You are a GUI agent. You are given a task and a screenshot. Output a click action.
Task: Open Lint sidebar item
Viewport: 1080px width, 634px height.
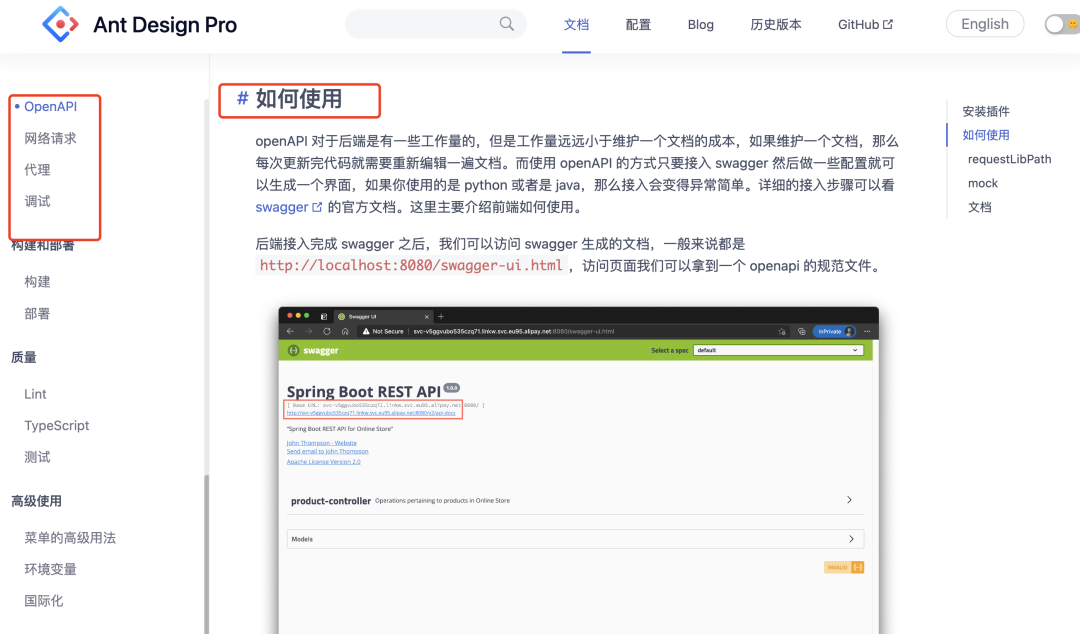pyautogui.click(x=35, y=394)
